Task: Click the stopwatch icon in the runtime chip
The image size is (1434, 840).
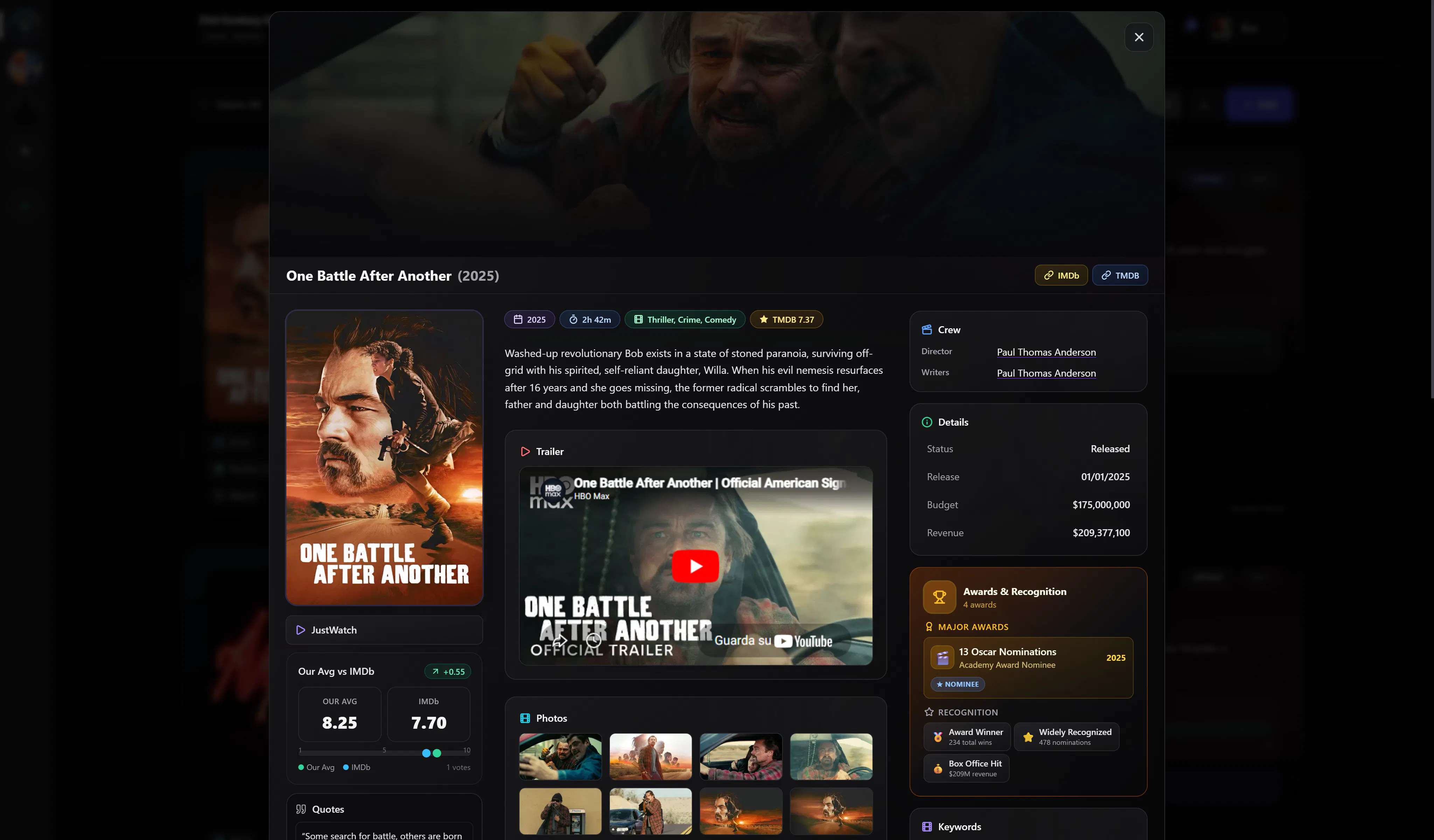Action: coord(573,320)
